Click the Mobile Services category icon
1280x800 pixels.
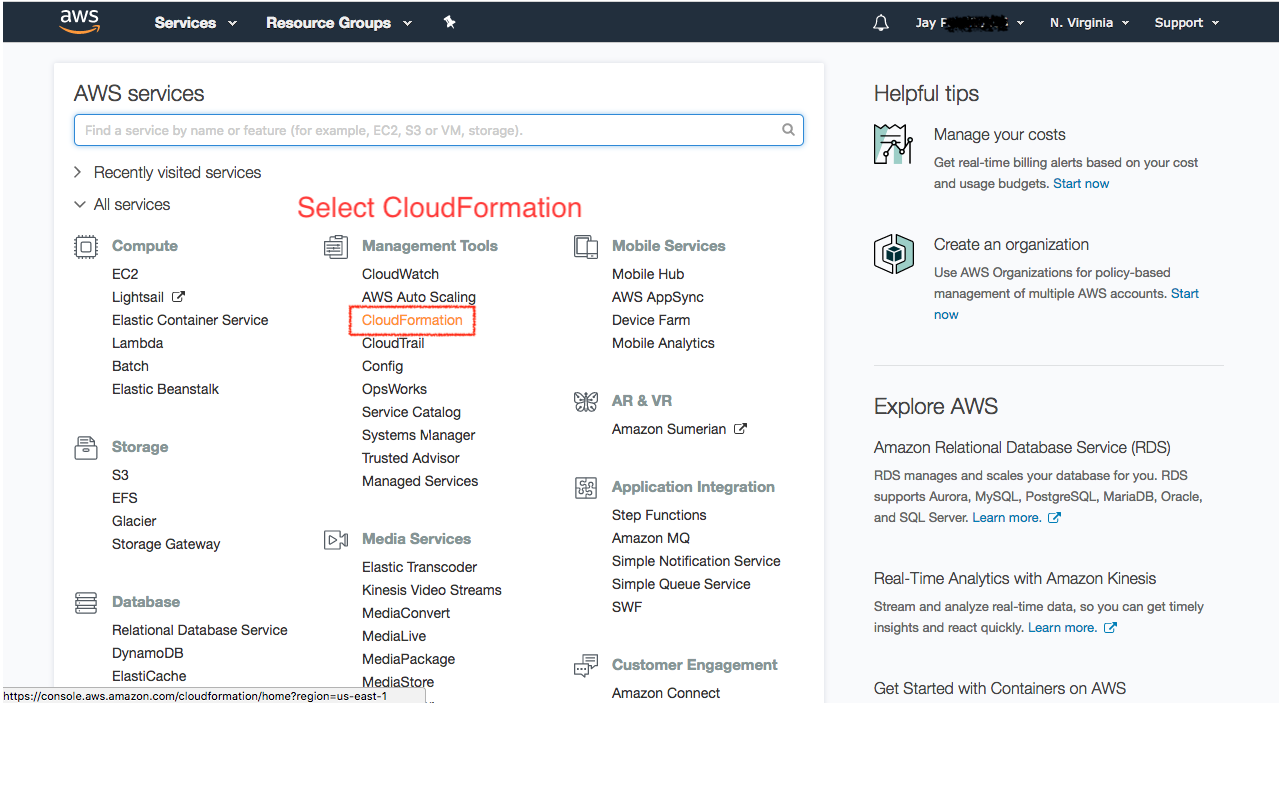[x=586, y=246]
